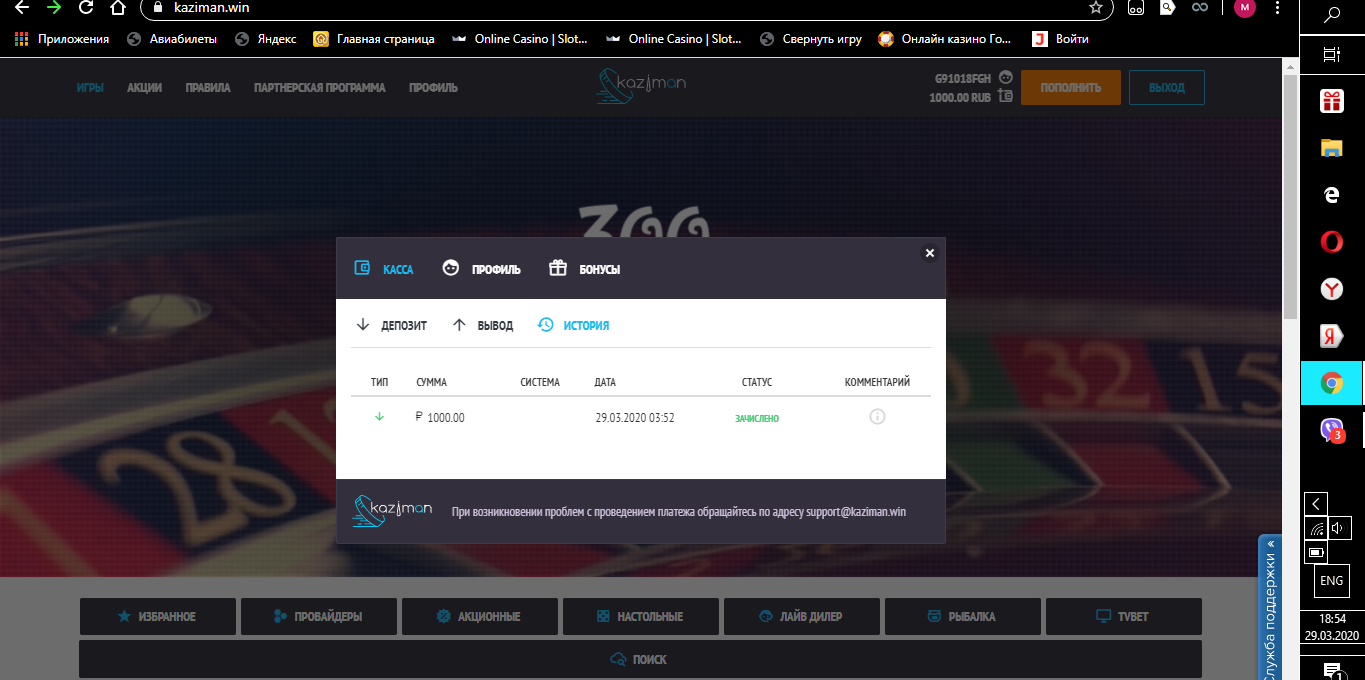
Task: Select the Вывод withdrawal section
Action: coord(483,325)
